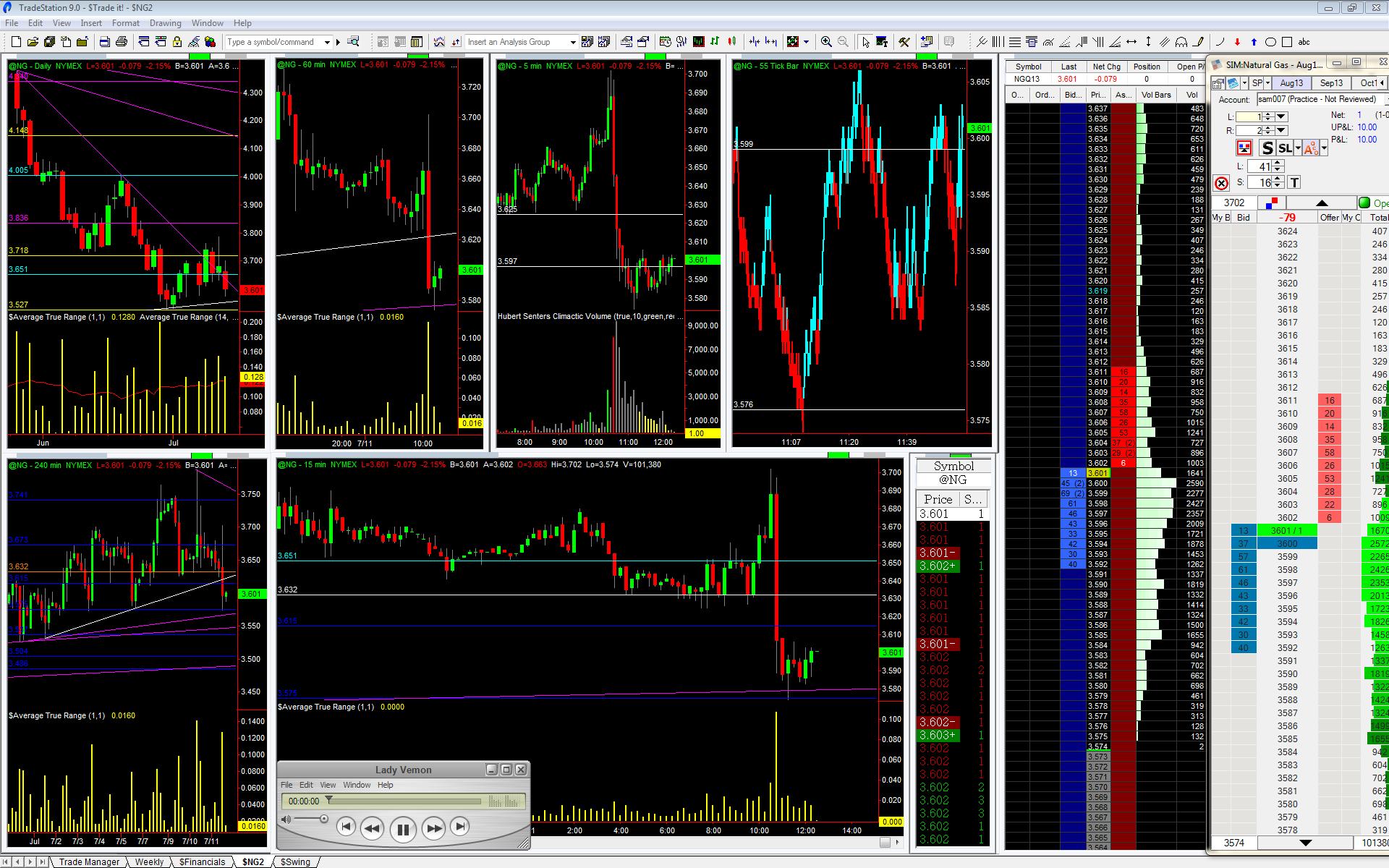The height and width of the screenshot is (868, 1389).
Task: Open the Insert an Analysis Group dropdown
Action: coord(573,42)
